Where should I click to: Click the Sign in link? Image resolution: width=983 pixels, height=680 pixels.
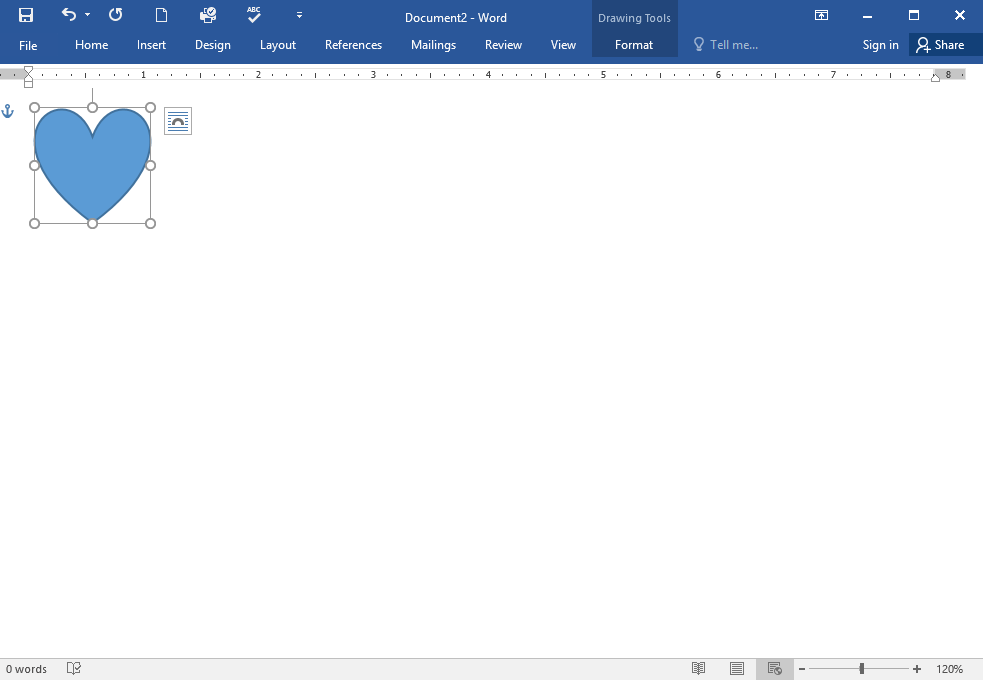tap(880, 44)
